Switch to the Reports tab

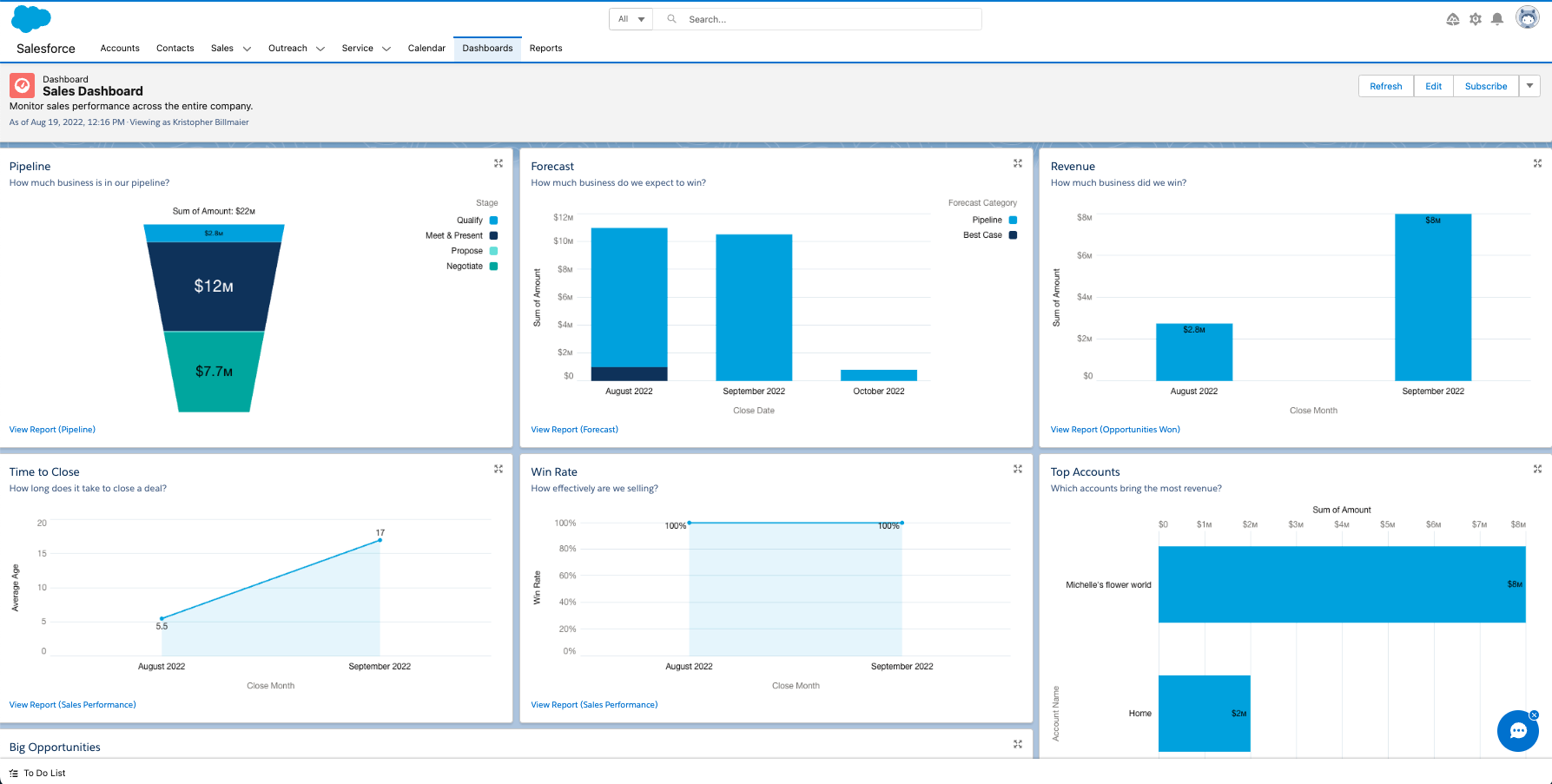coord(545,49)
